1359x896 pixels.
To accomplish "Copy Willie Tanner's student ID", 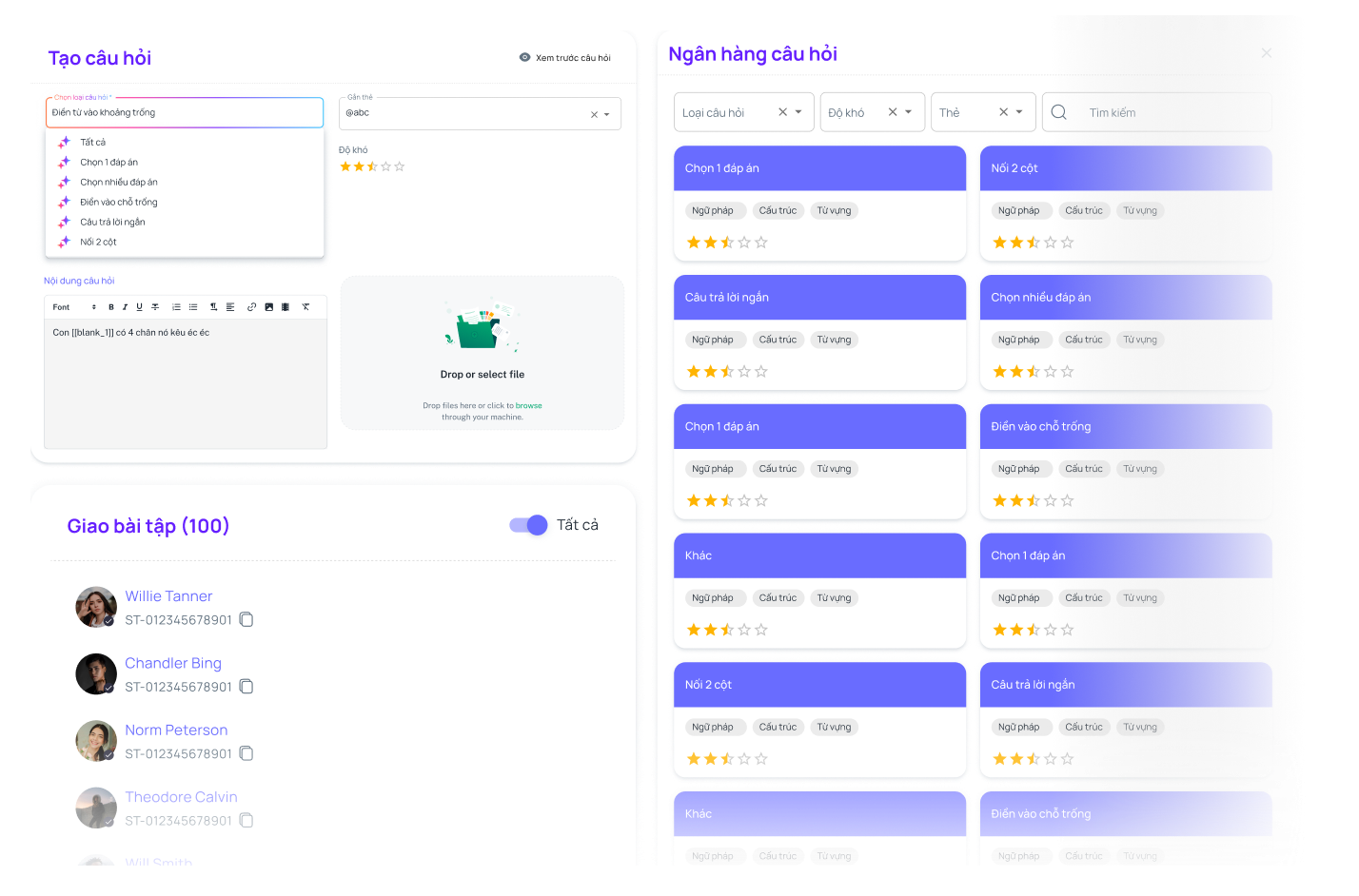I will tap(246, 620).
